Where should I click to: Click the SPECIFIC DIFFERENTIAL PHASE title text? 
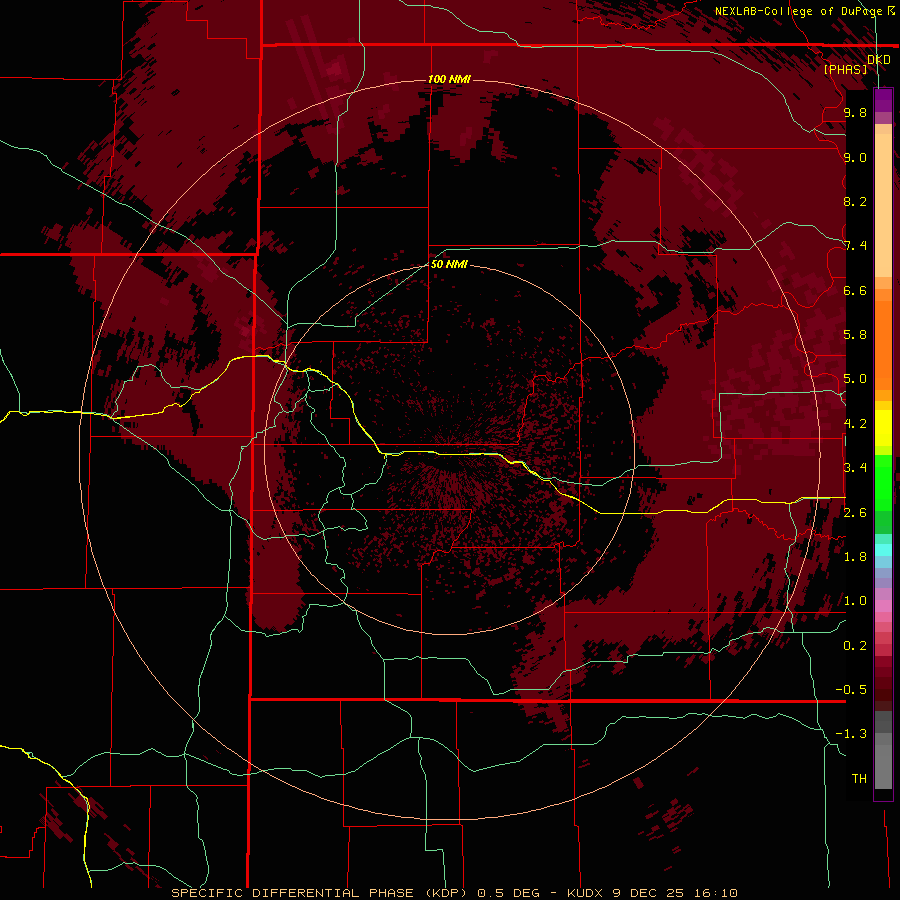292,893
